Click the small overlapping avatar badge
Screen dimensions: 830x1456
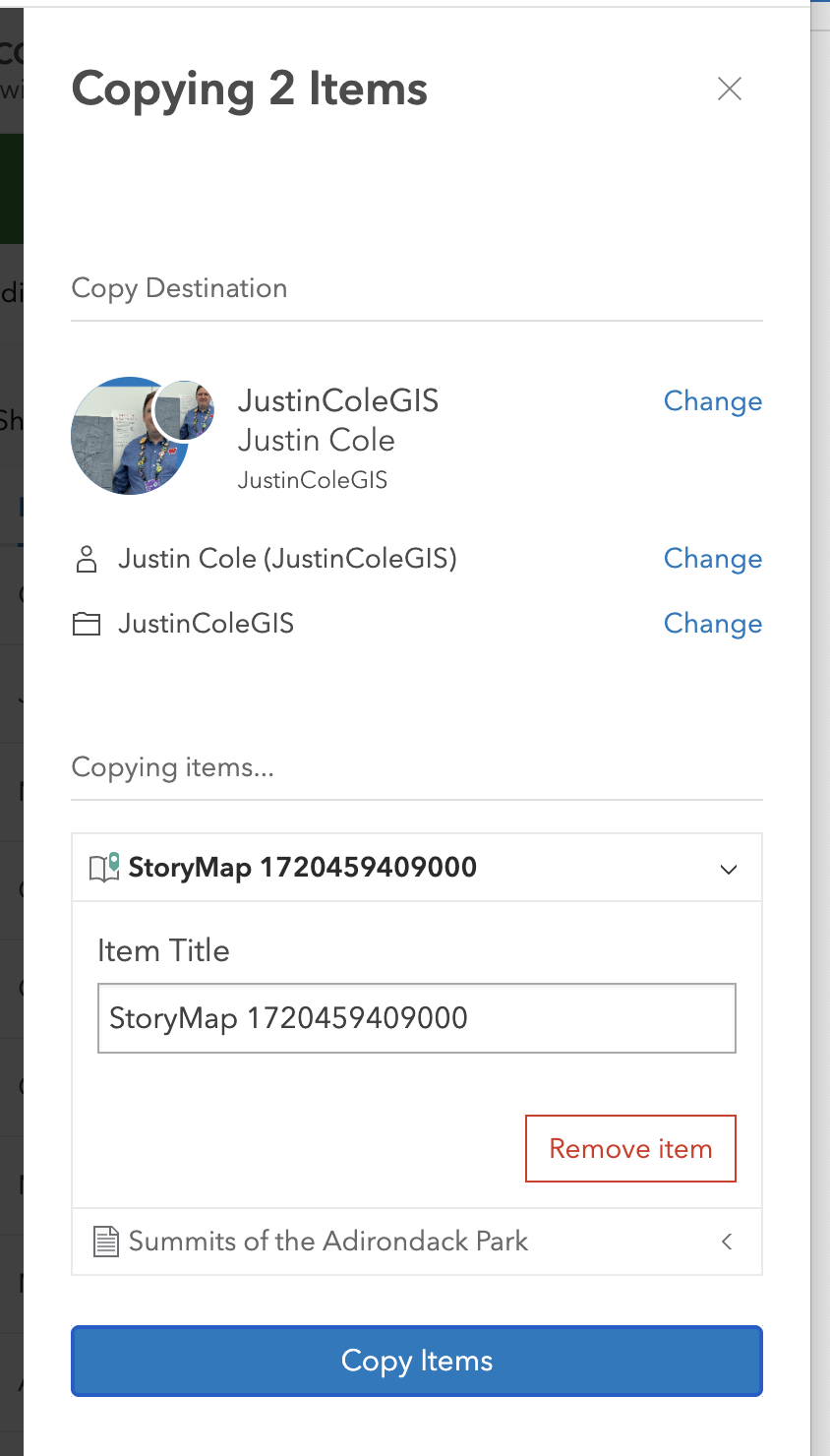(187, 408)
